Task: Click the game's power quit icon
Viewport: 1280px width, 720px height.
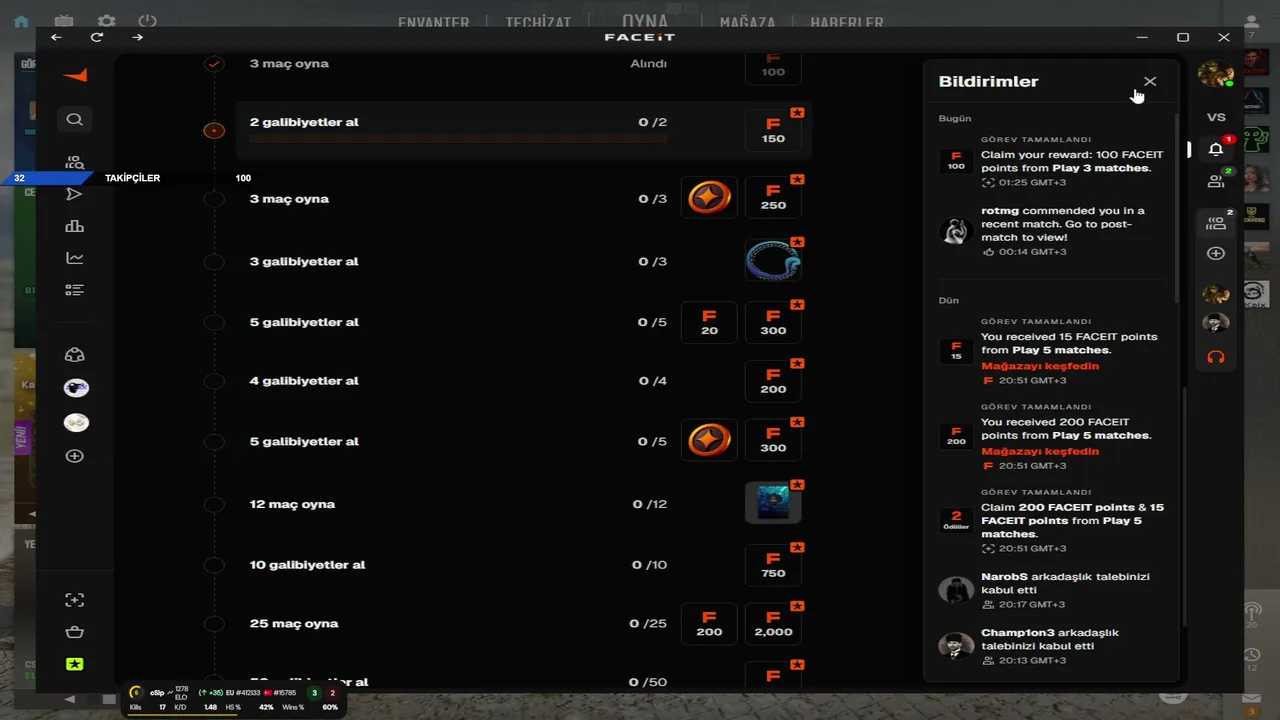Action: [x=148, y=21]
